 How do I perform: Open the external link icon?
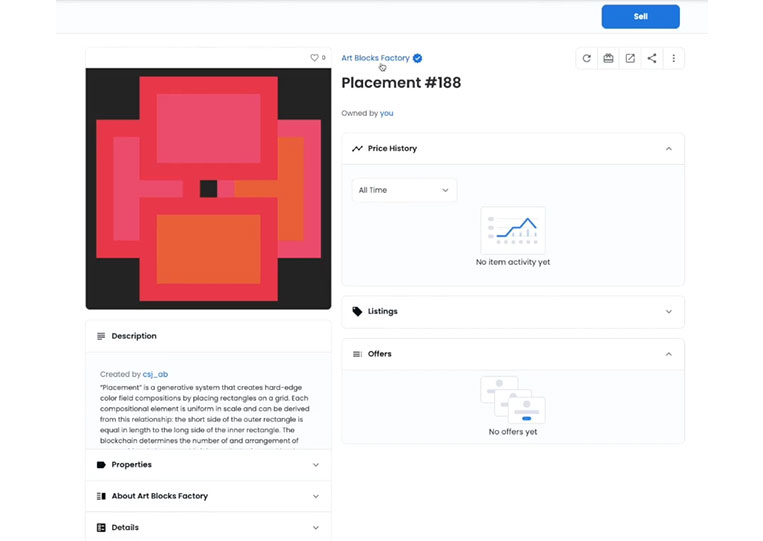point(630,58)
